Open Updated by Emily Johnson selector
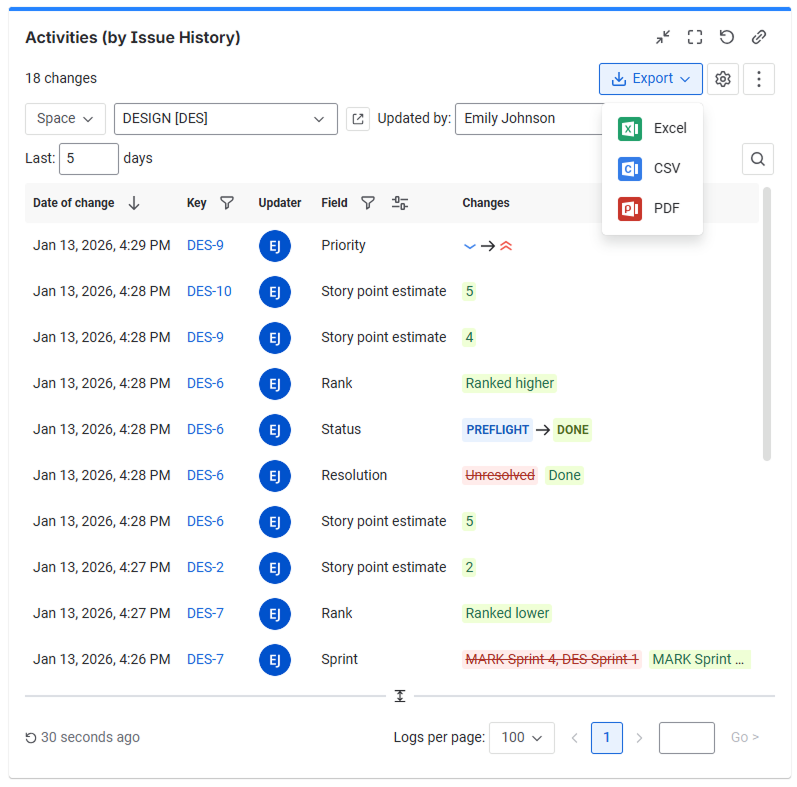Image resolution: width=797 pixels, height=787 pixels. (529, 119)
